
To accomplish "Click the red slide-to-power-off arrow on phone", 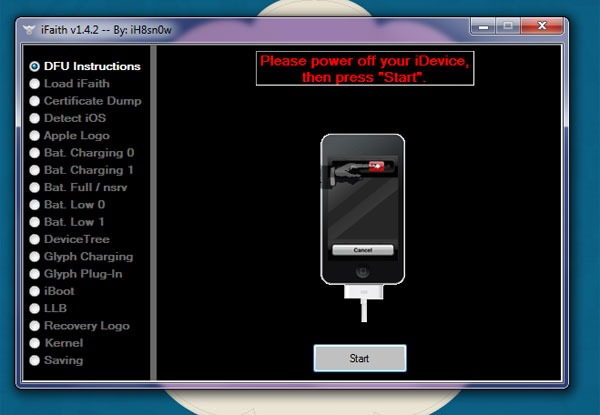I will tap(377, 166).
